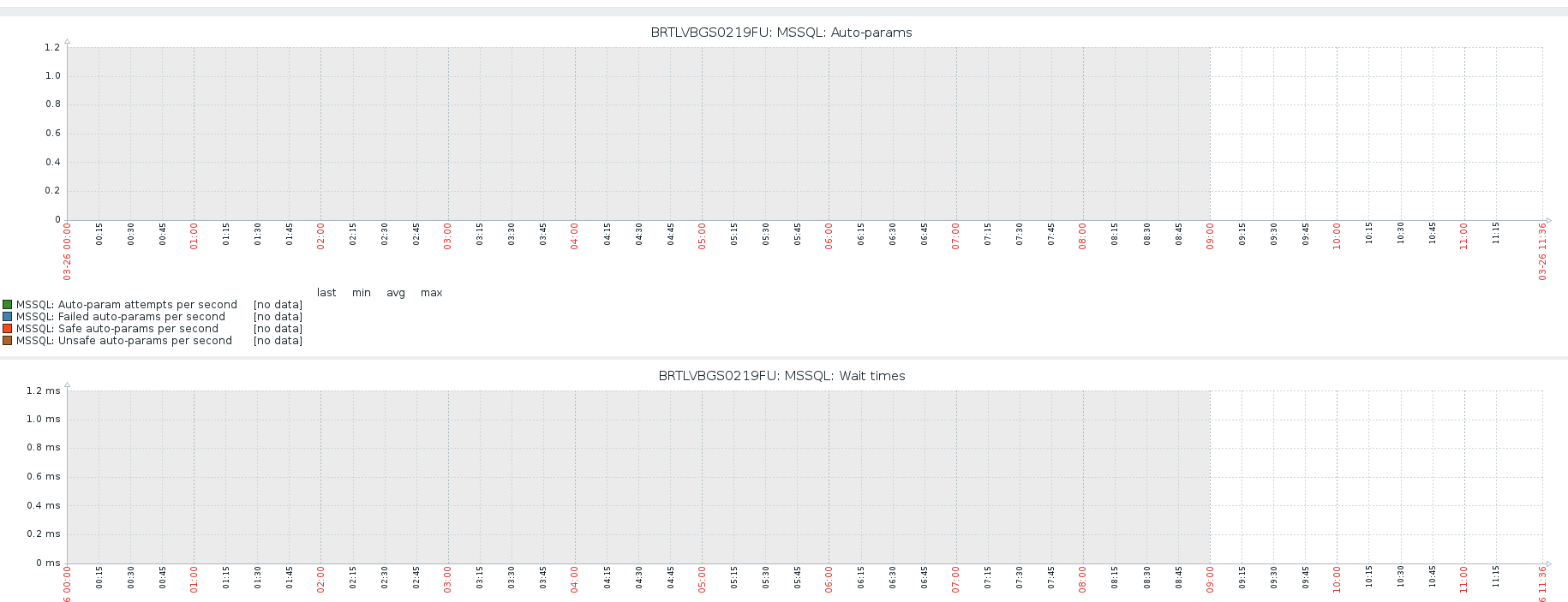Click the 06:00 marker on Wait times graph
This screenshot has height=602, width=1568.
point(829,580)
